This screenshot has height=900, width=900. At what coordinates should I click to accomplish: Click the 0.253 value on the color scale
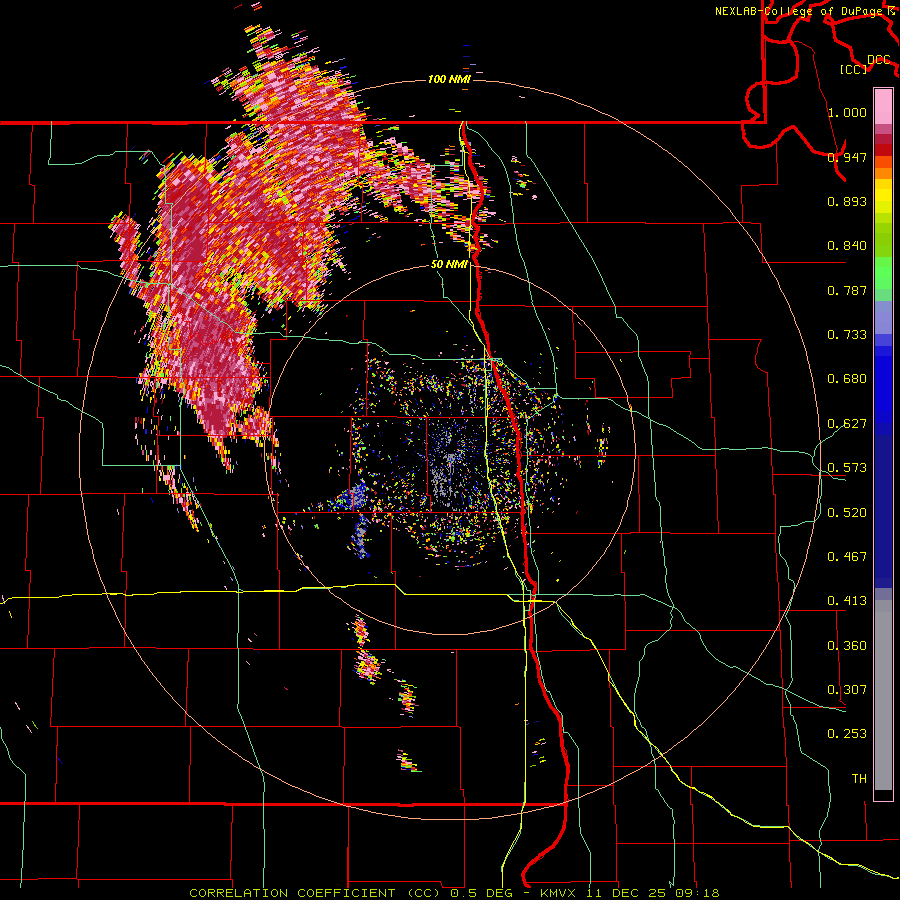[847, 734]
